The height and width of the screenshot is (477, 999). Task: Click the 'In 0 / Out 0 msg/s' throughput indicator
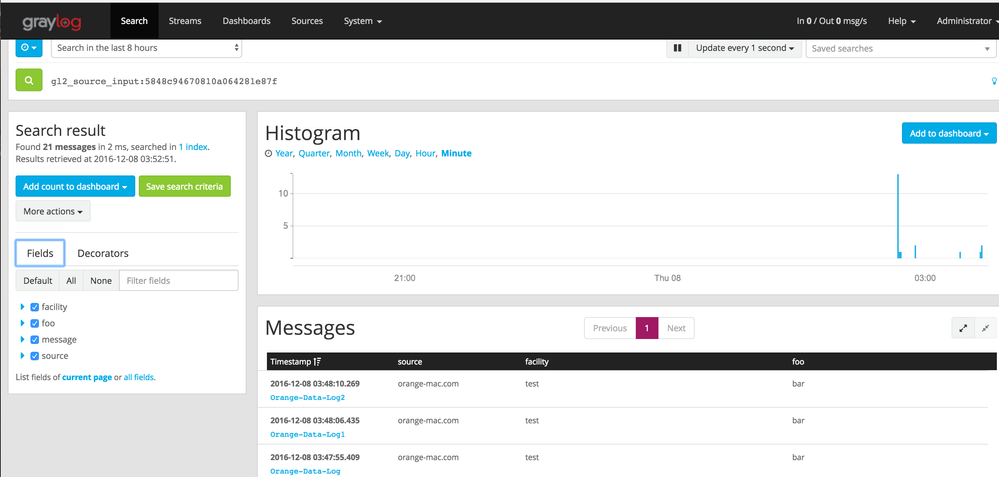831,21
